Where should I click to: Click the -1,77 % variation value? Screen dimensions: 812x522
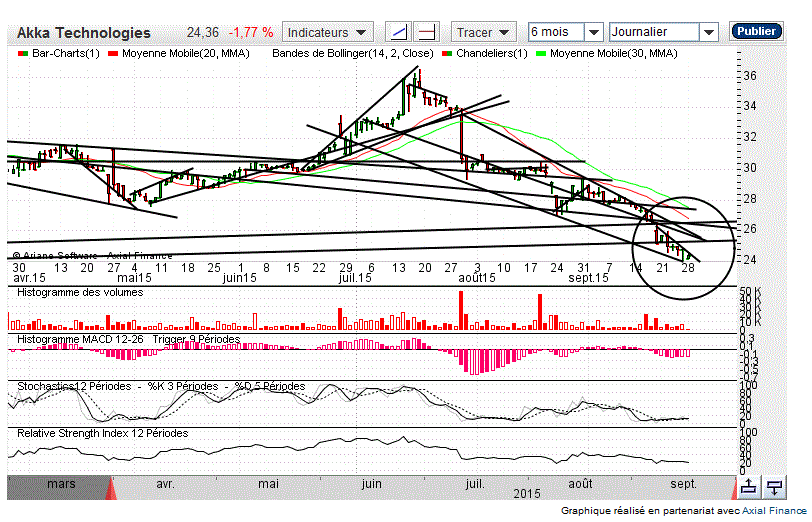[251, 33]
